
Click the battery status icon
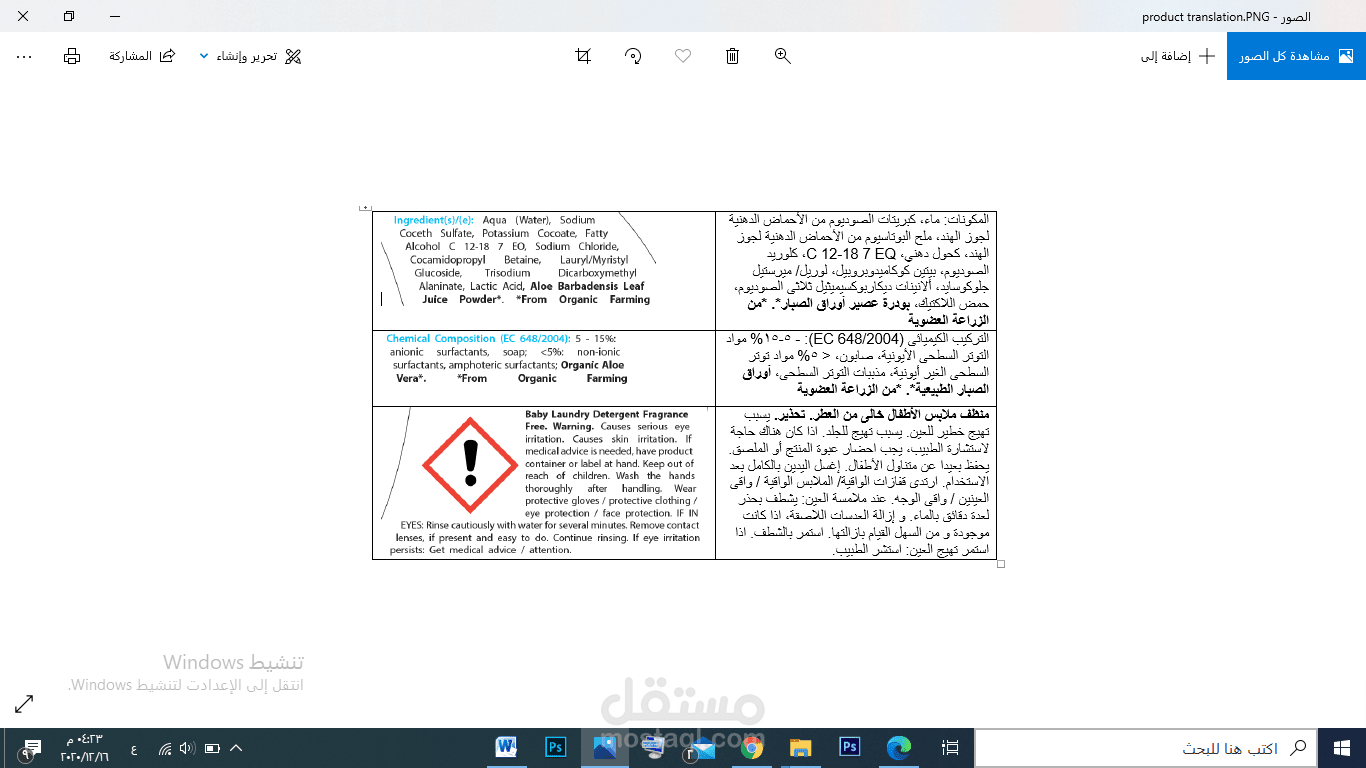[212, 748]
